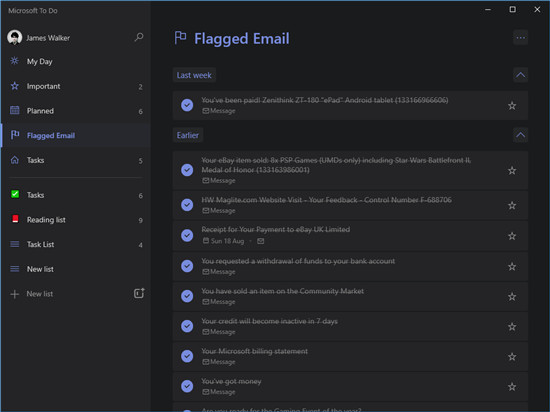Star the credit inactive task

pos(512,326)
